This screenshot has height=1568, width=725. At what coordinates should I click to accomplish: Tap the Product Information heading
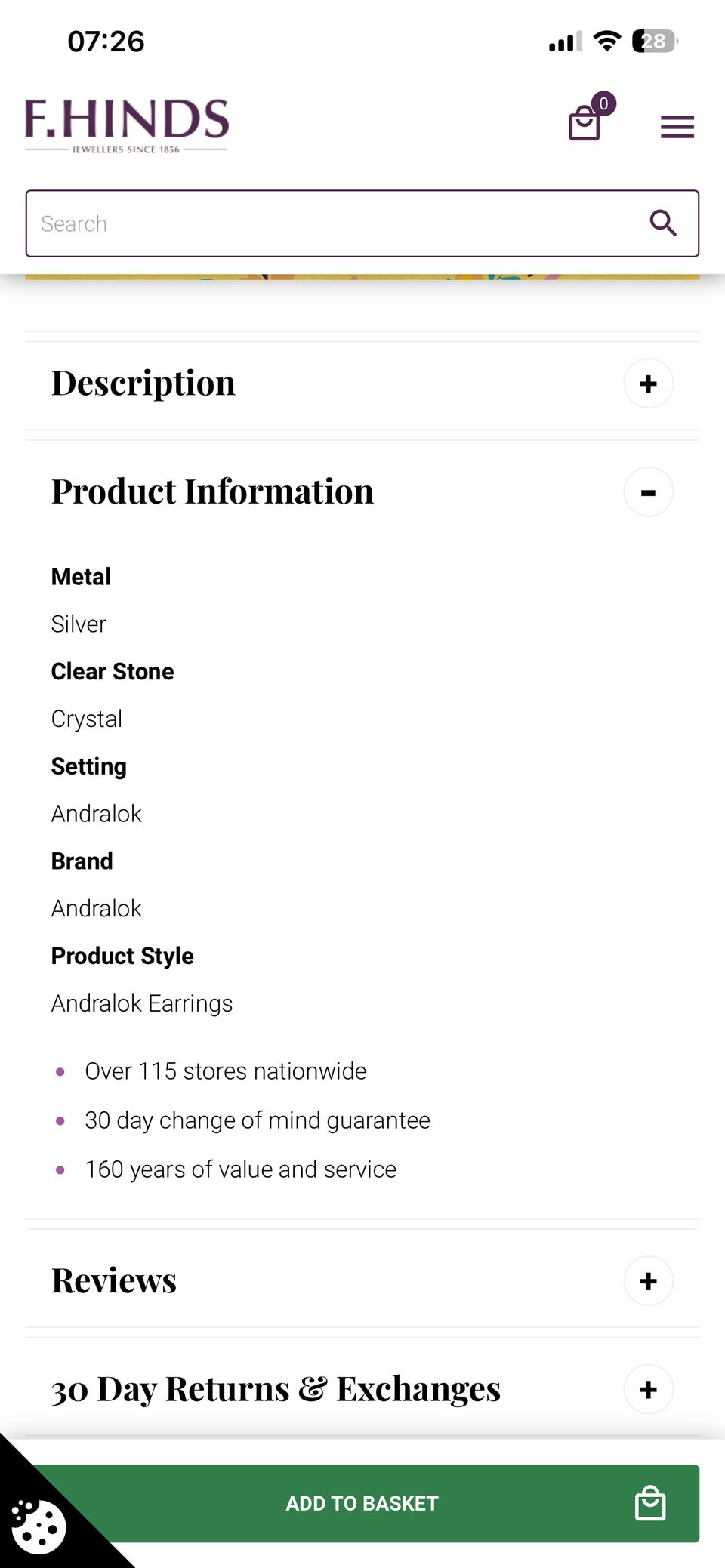pos(212,491)
